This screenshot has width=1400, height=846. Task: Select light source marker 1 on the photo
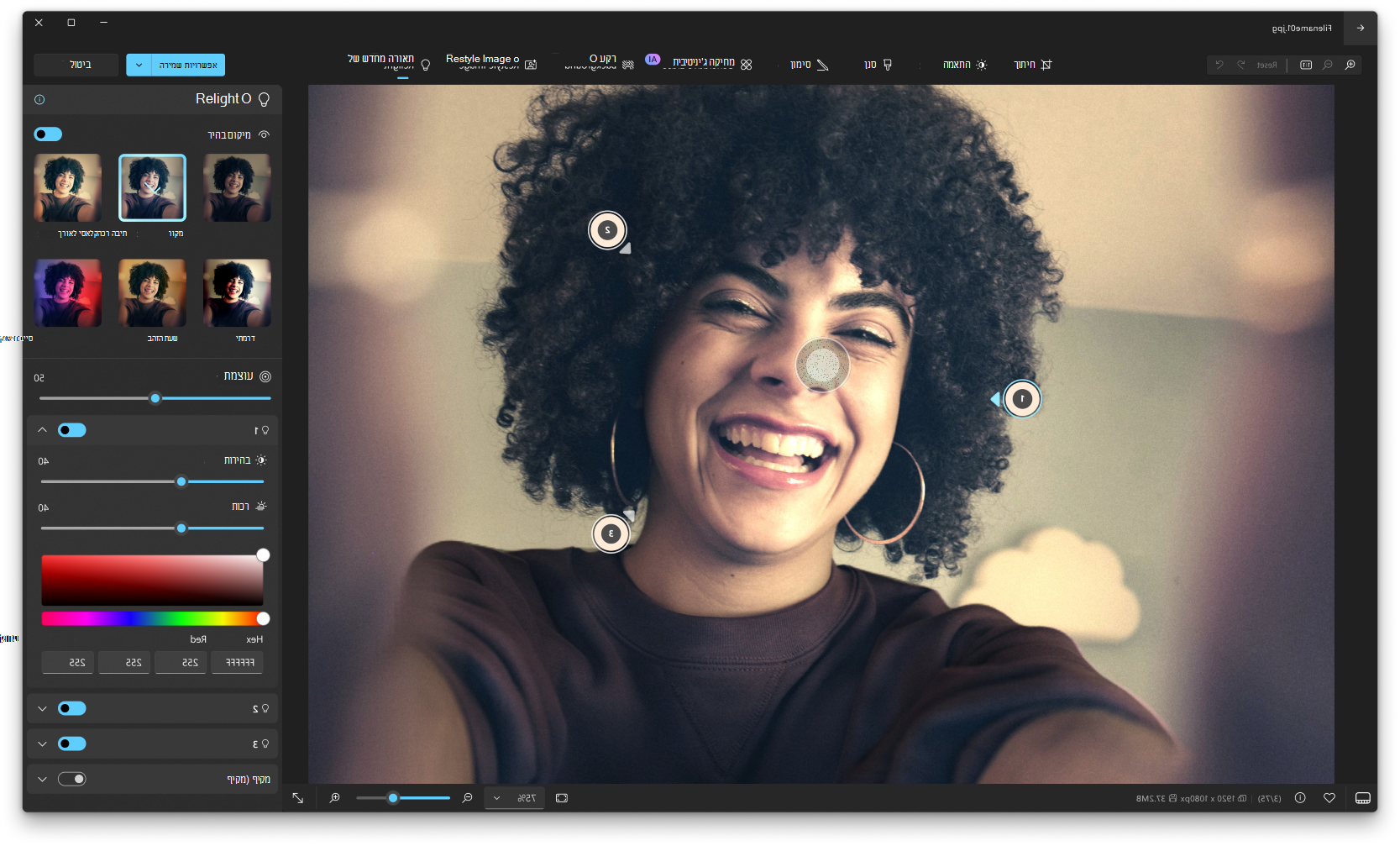(1022, 399)
